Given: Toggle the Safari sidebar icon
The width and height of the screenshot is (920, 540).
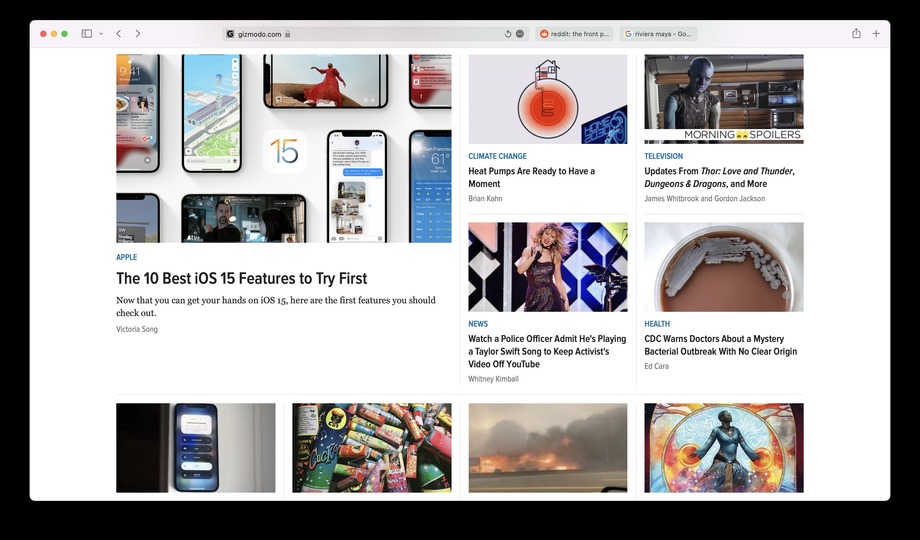Looking at the screenshot, I should point(86,34).
